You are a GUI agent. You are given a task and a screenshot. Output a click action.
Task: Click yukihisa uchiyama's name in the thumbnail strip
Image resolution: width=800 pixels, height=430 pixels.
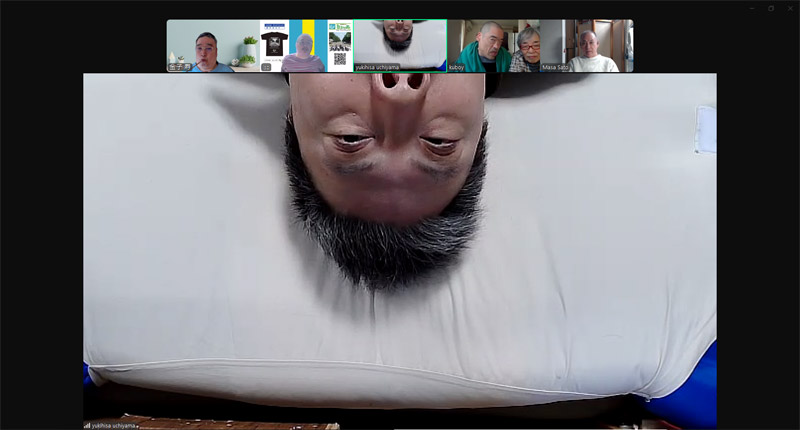click(377, 67)
